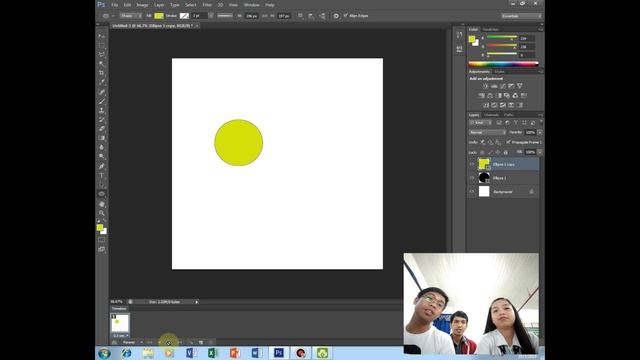Duplicate the selected frame in the Timeline
Image resolution: width=640 pixels, height=360 pixels.
click(x=201, y=342)
